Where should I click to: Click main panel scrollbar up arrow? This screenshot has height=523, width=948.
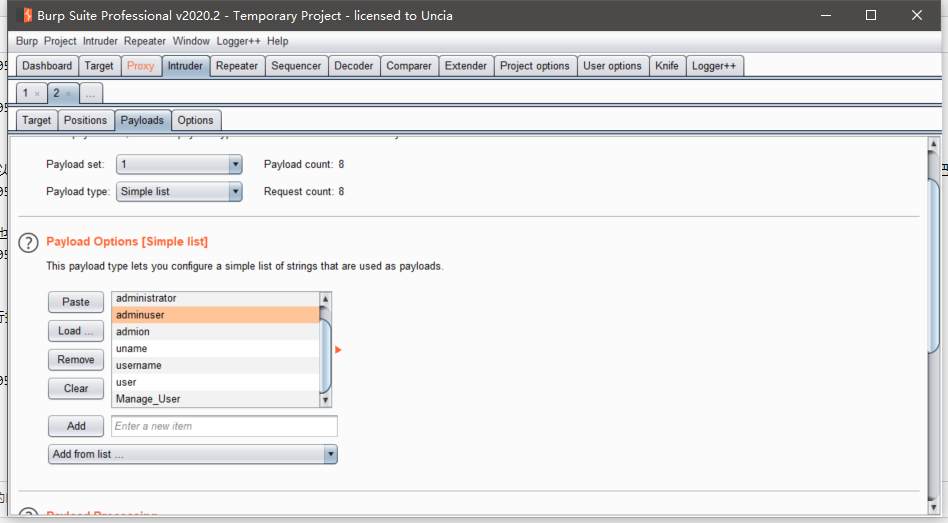(933, 144)
